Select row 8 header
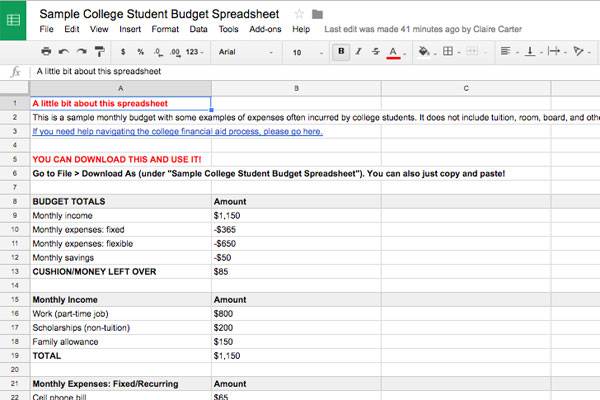The image size is (600, 400). (15, 201)
